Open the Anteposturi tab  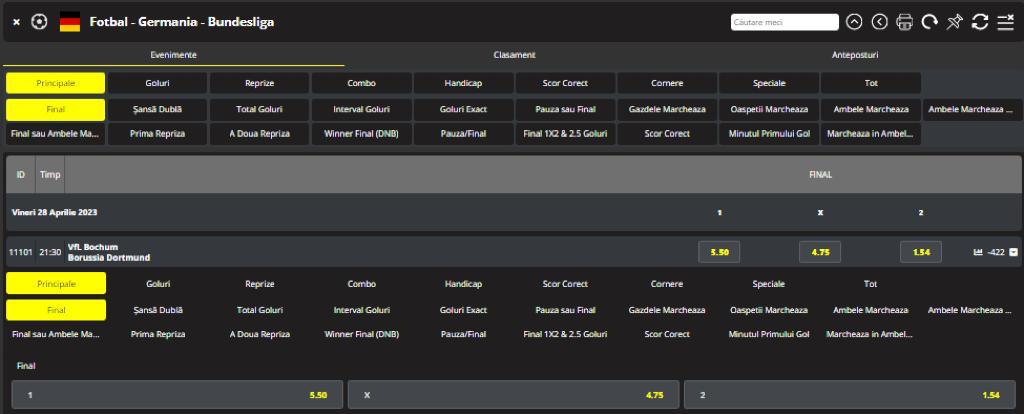[855, 55]
